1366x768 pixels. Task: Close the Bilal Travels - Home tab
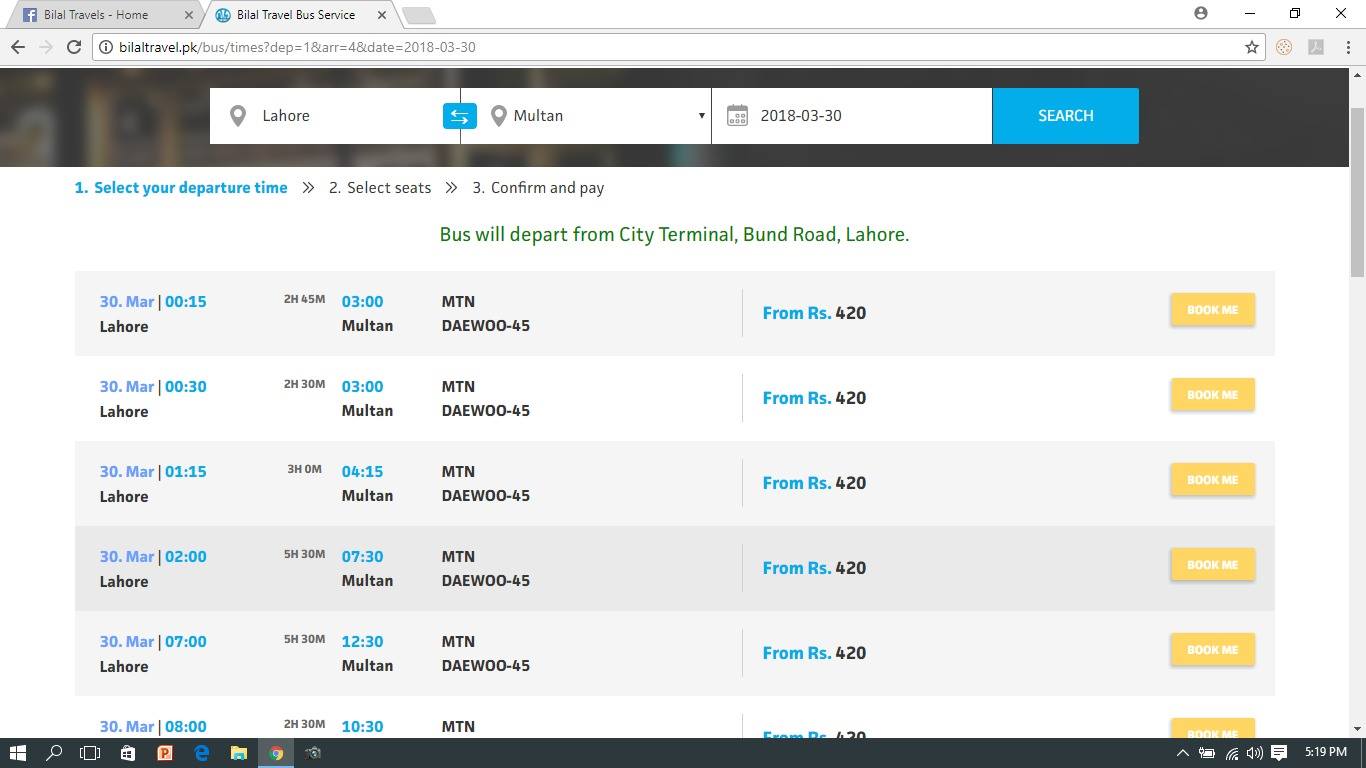(189, 15)
